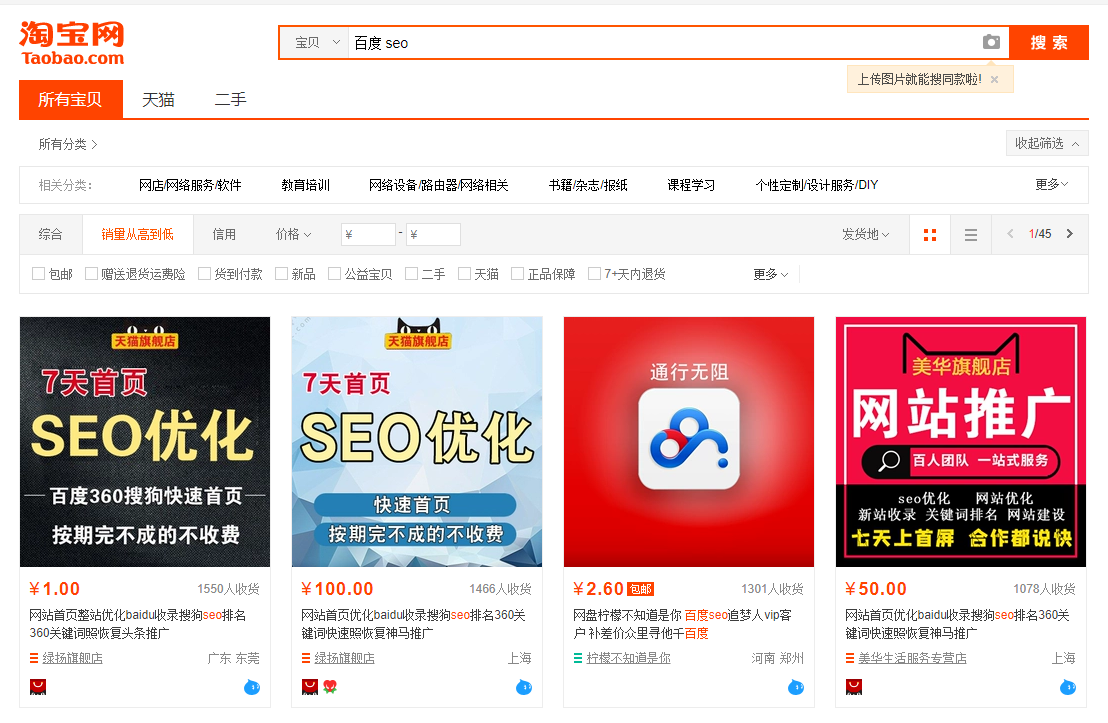Click the maximum price input field
Viewport: 1108px width, 723px height.
433,234
